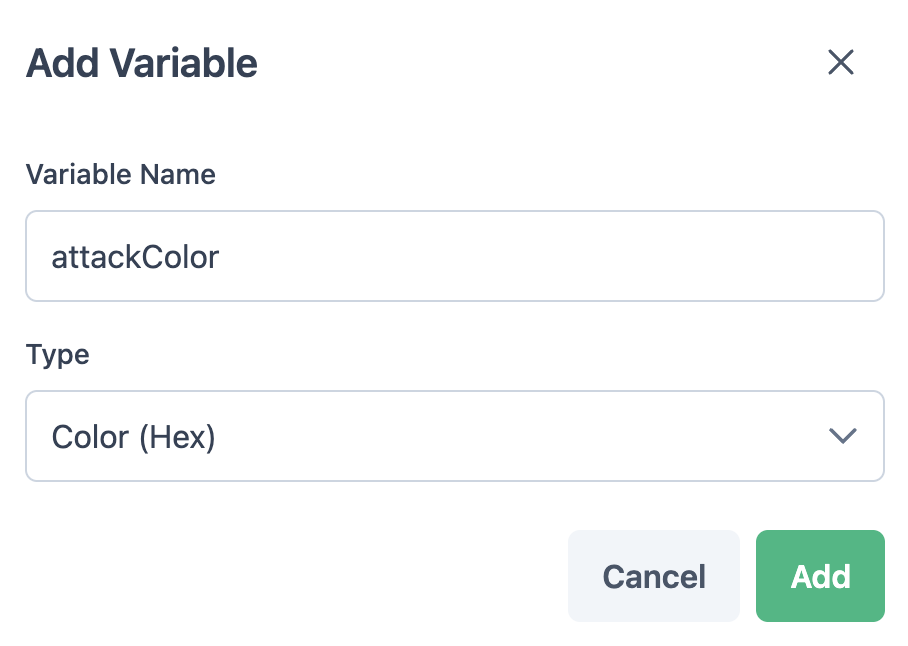Submit attackColor variable using Add
This screenshot has width=908, height=646.
point(820,576)
